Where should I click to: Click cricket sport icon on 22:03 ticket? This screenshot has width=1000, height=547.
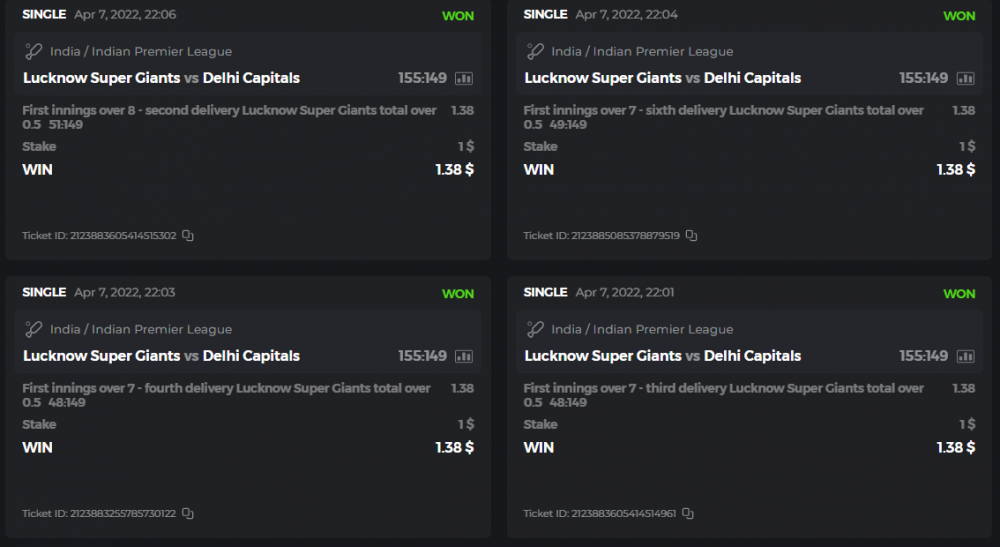click(x=34, y=330)
